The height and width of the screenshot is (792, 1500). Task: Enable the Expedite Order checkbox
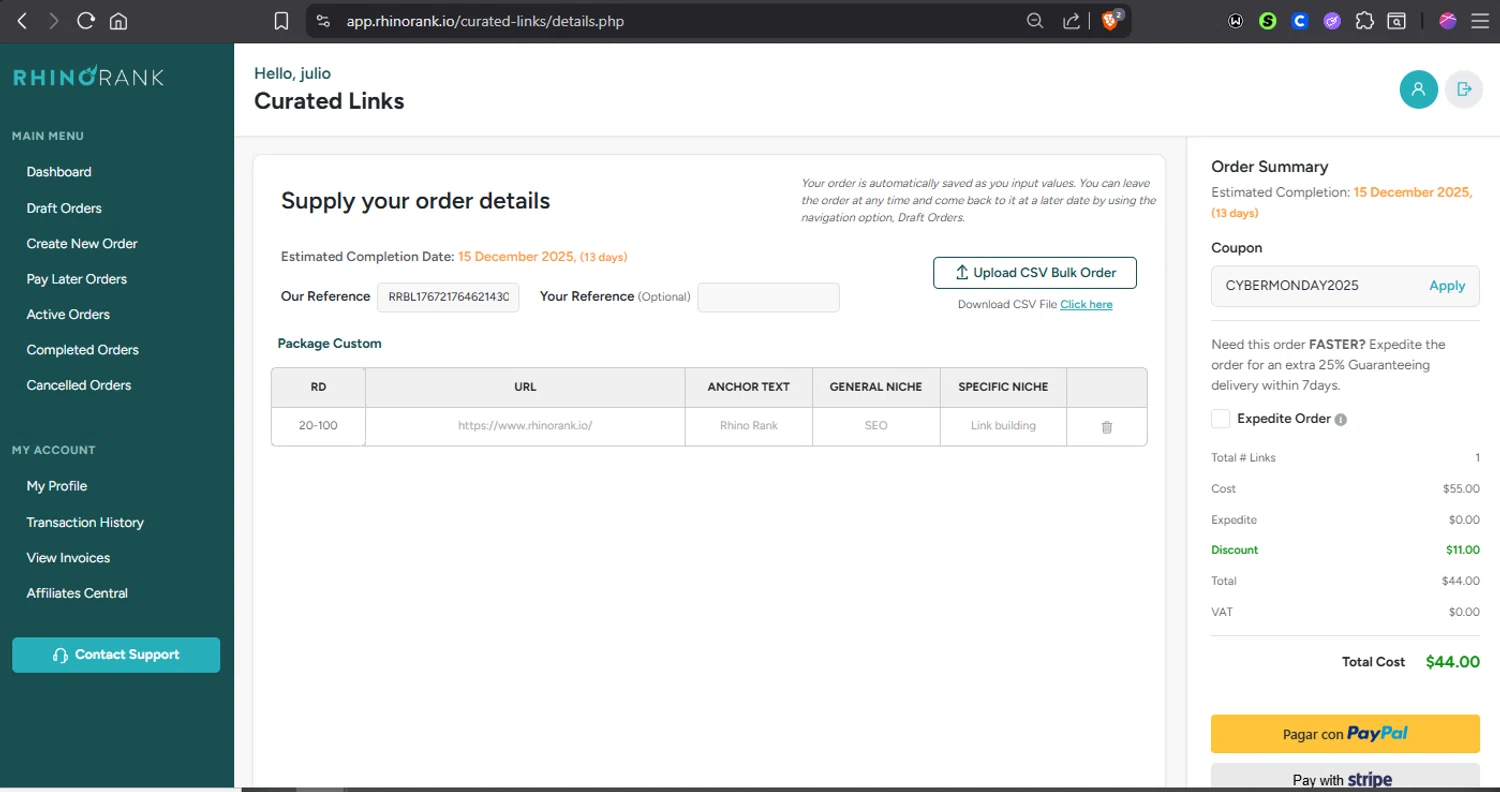1220,419
